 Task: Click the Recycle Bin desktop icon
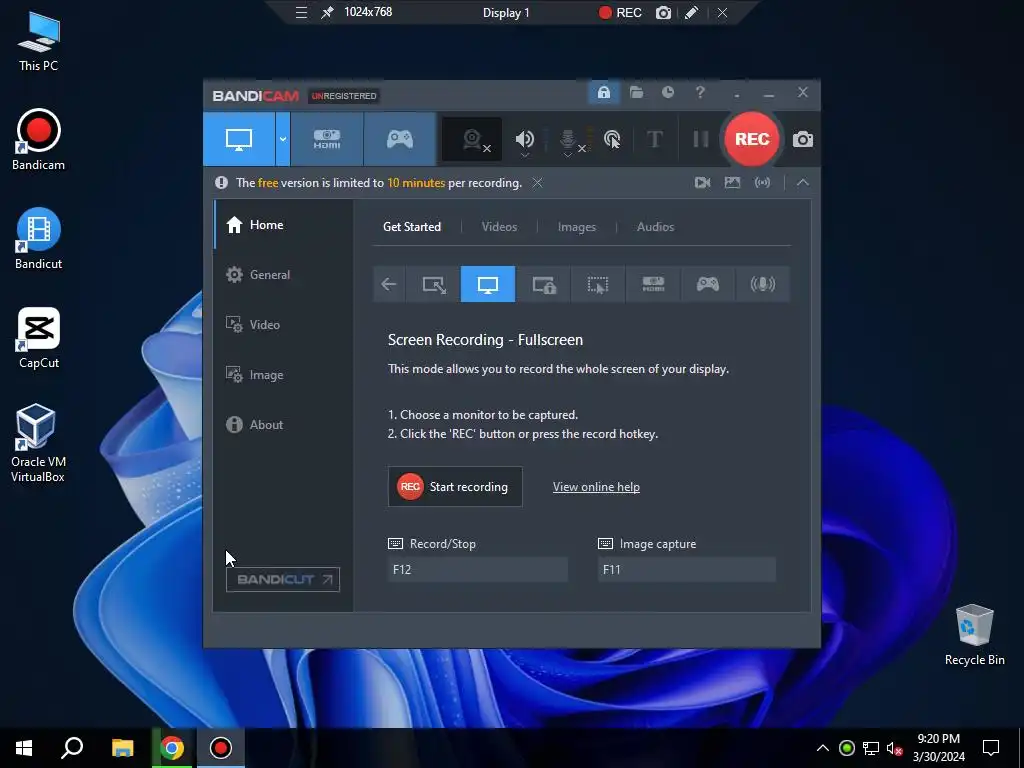(974, 635)
